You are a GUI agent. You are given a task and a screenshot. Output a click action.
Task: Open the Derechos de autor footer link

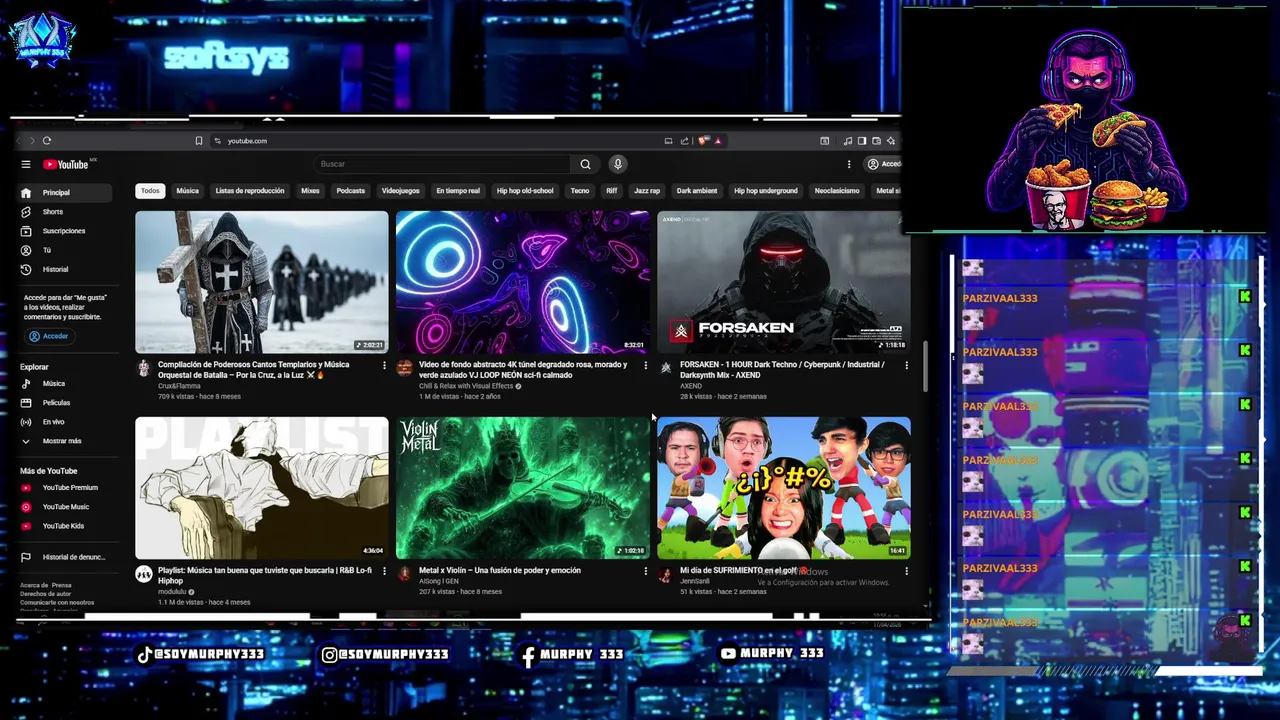point(45,594)
